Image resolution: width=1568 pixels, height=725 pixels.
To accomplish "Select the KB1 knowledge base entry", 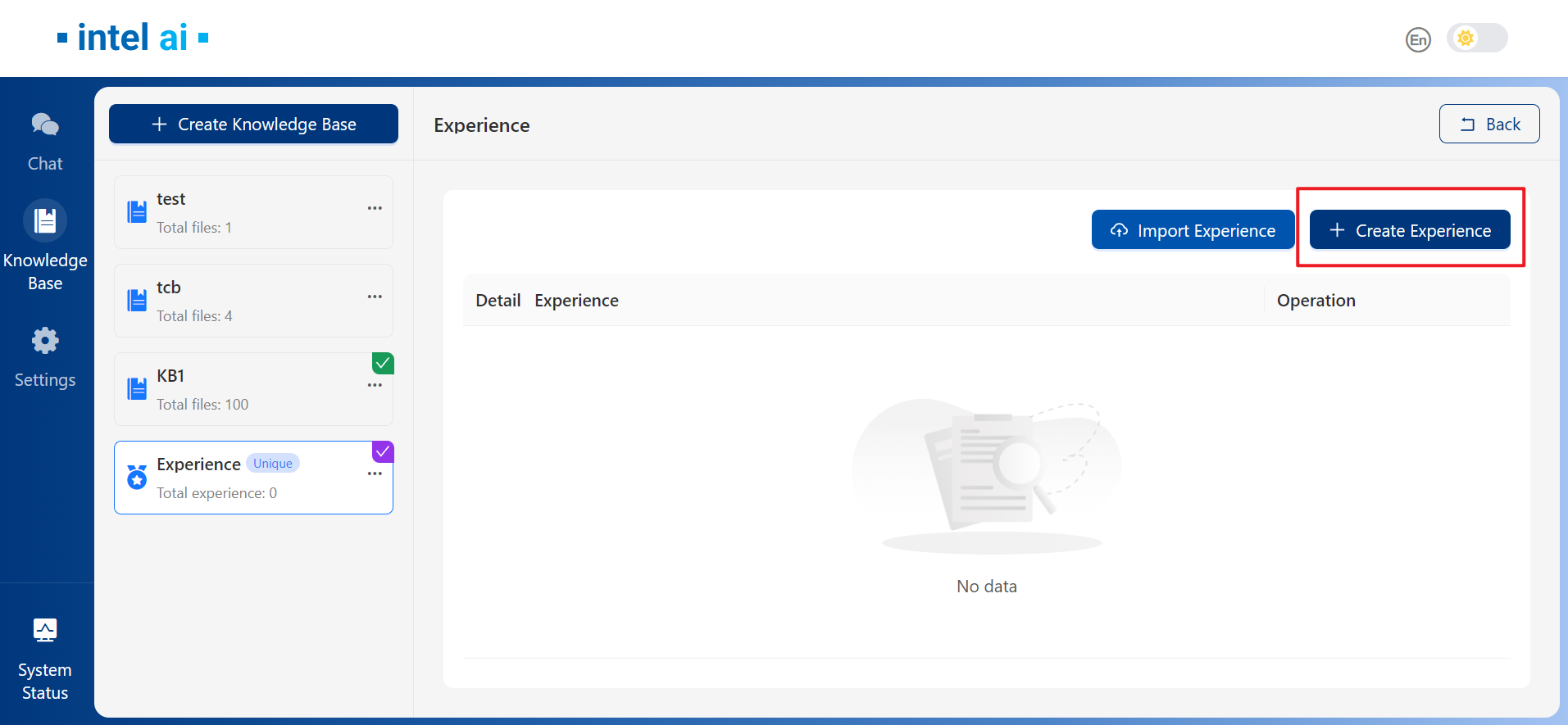I will coord(246,389).
